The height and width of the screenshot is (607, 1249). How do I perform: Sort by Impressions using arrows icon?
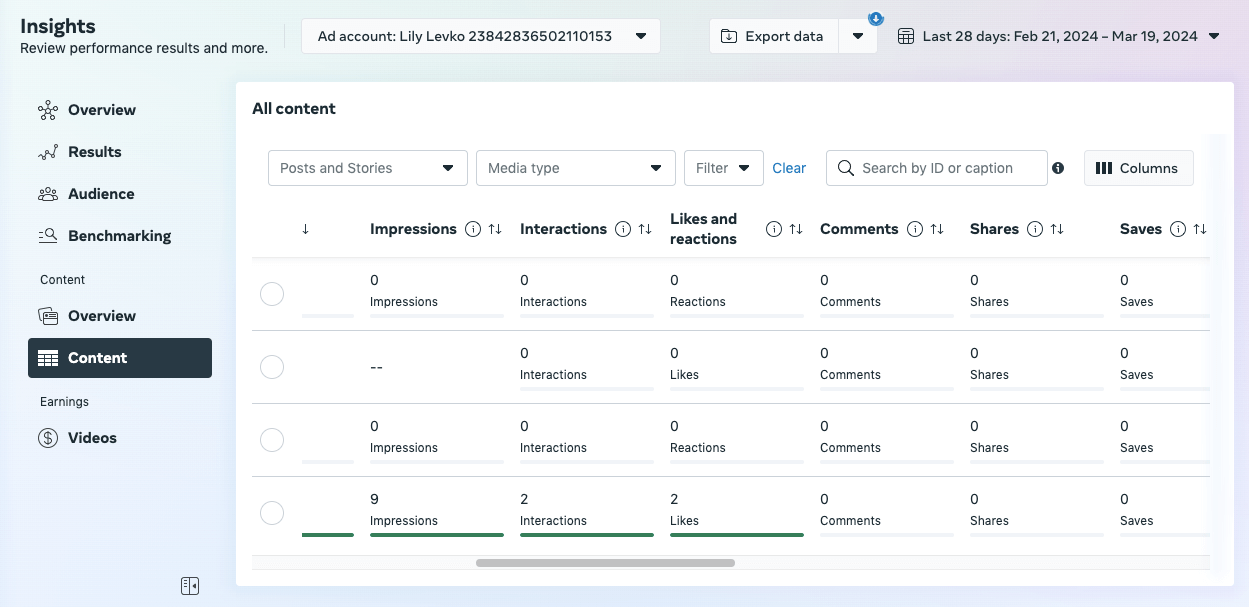tap(495, 229)
